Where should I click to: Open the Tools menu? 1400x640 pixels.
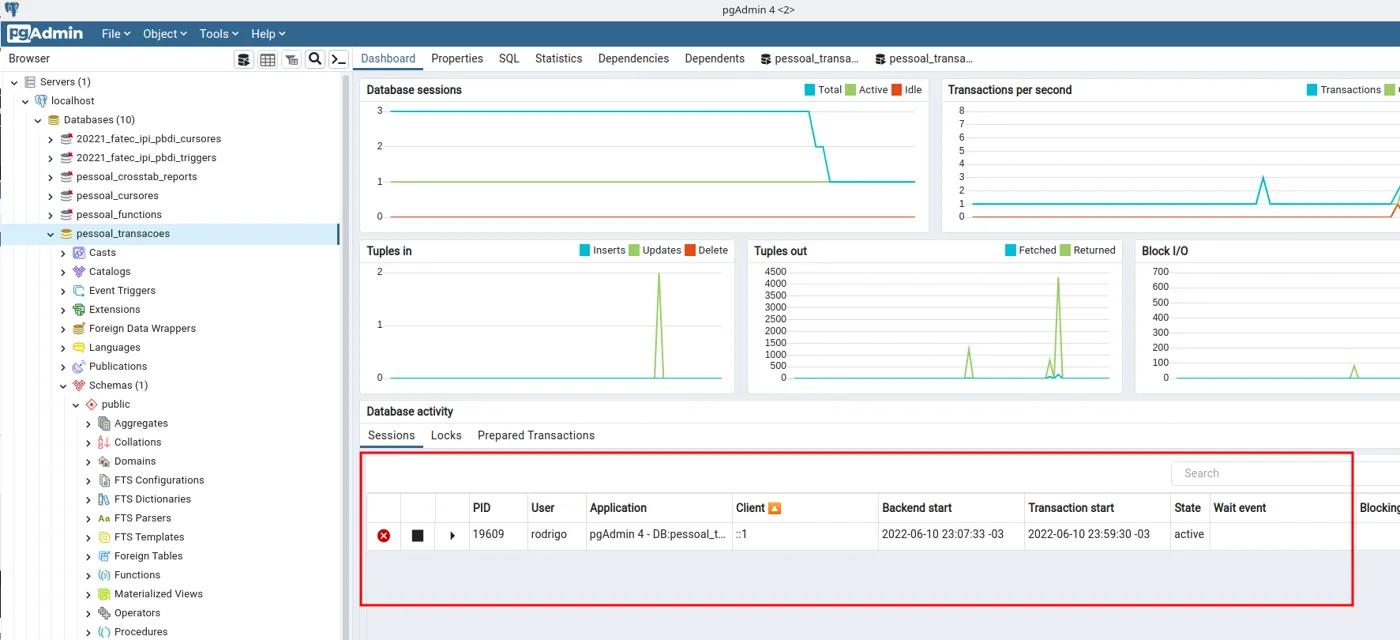pyautogui.click(x=220, y=34)
